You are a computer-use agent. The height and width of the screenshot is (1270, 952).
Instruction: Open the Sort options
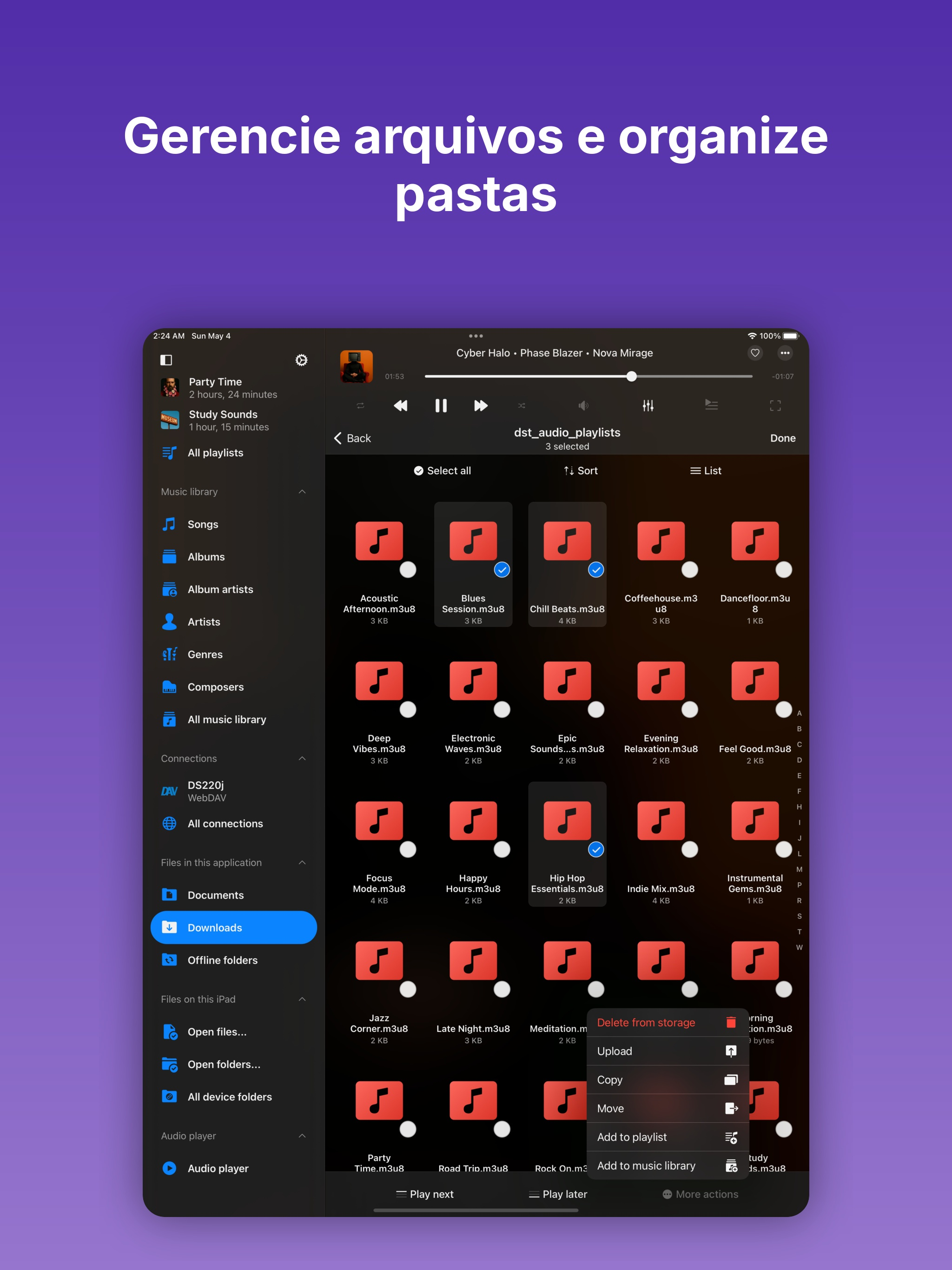tap(581, 470)
